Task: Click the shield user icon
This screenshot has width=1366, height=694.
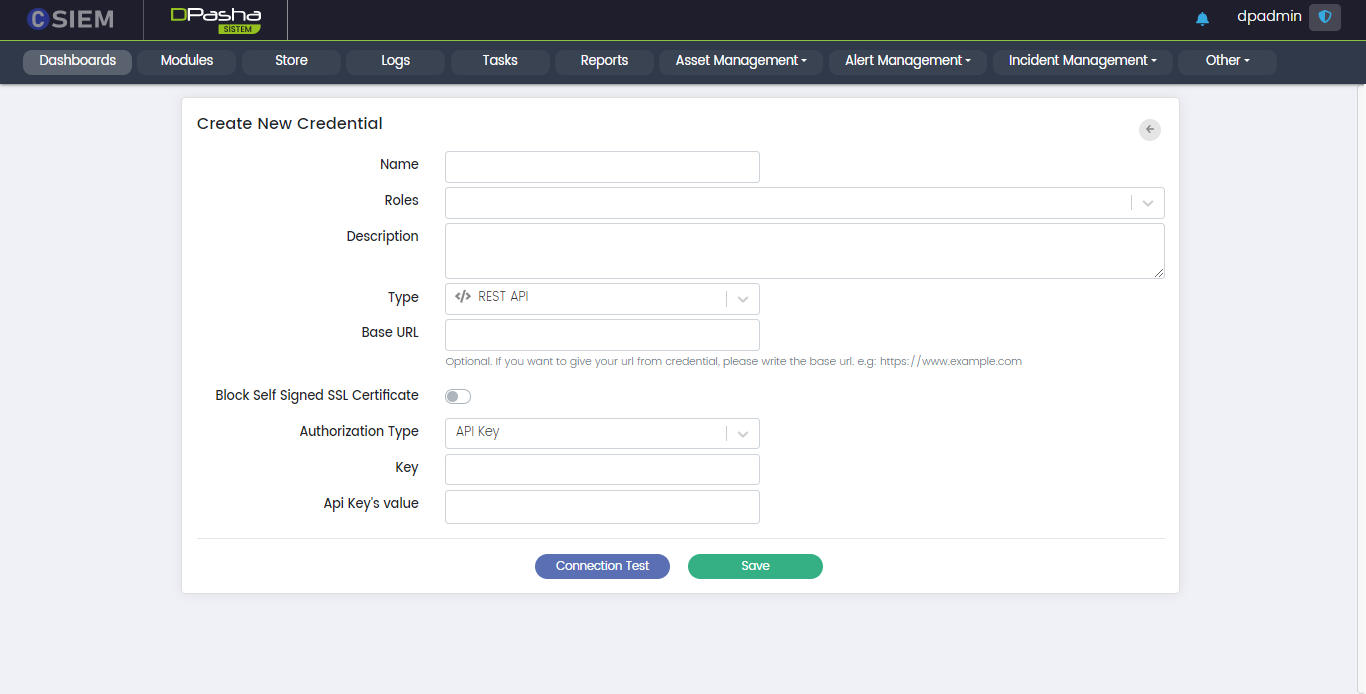Action: point(1324,17)
